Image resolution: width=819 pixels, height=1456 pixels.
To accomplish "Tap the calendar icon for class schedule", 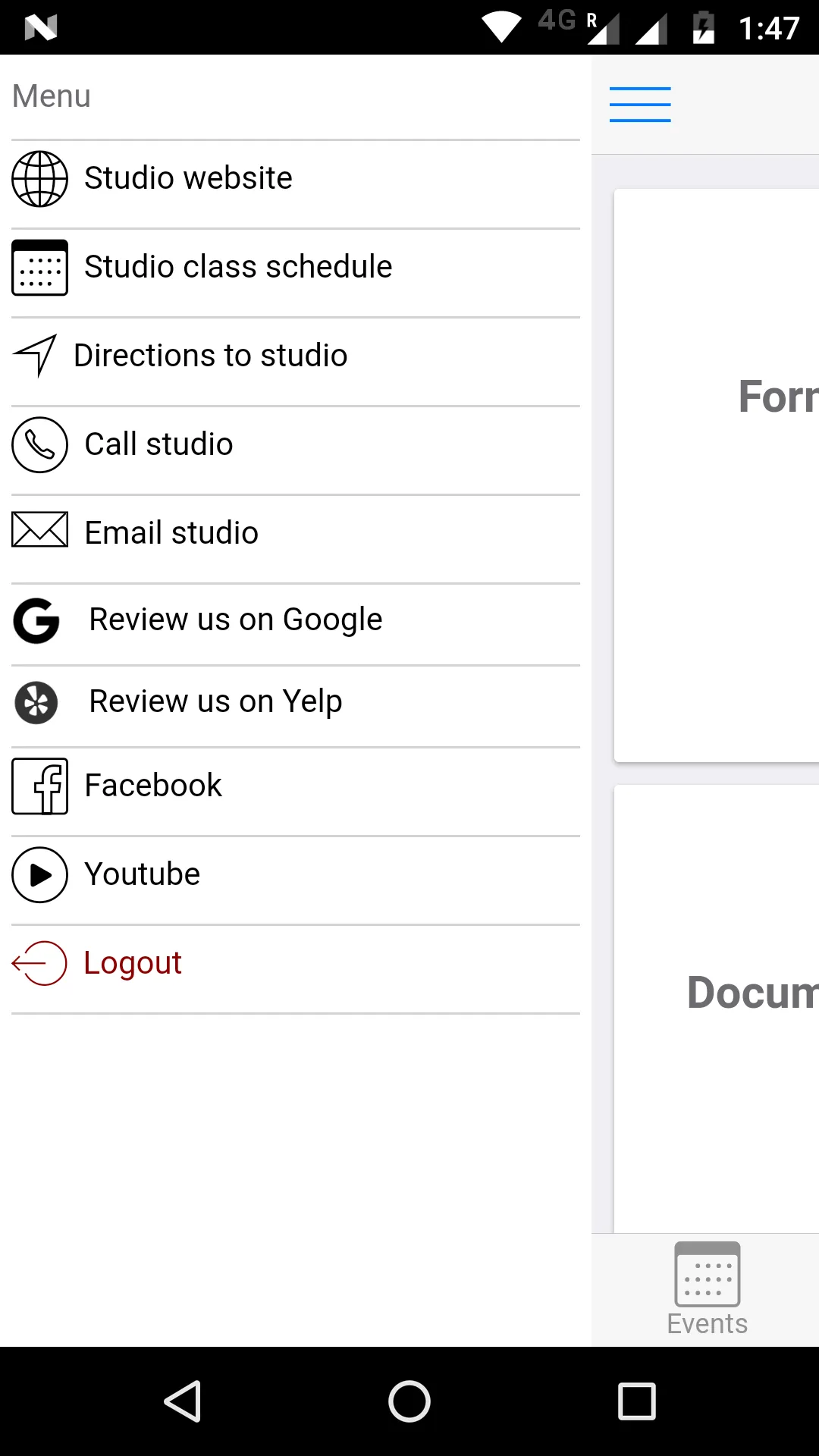I will pyautogui.click(x=39, y=268).
